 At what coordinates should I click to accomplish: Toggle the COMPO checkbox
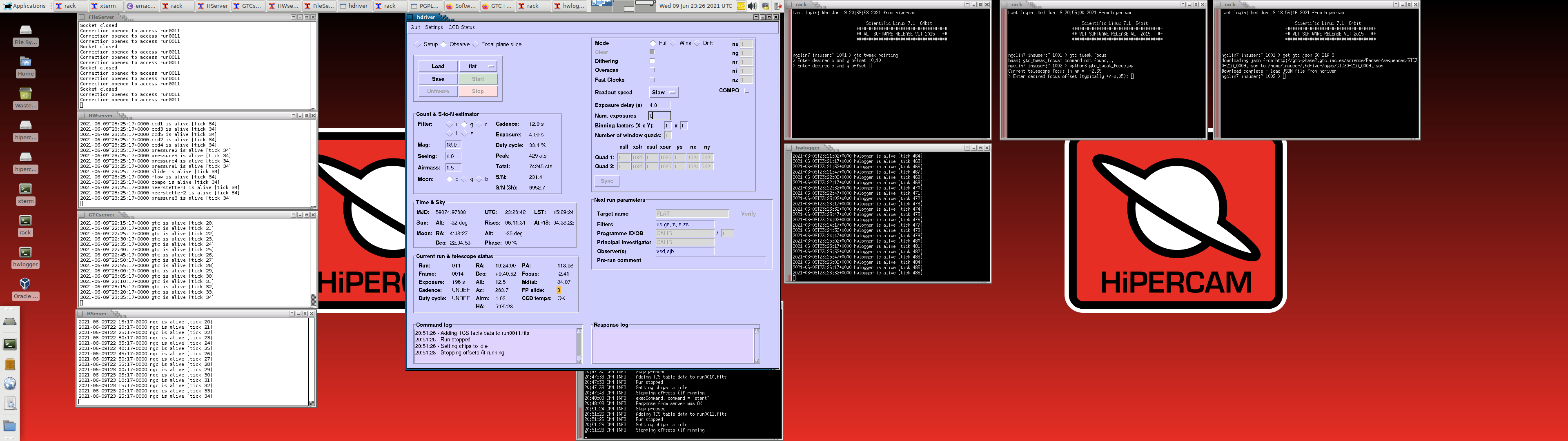(x=747, y=90)
